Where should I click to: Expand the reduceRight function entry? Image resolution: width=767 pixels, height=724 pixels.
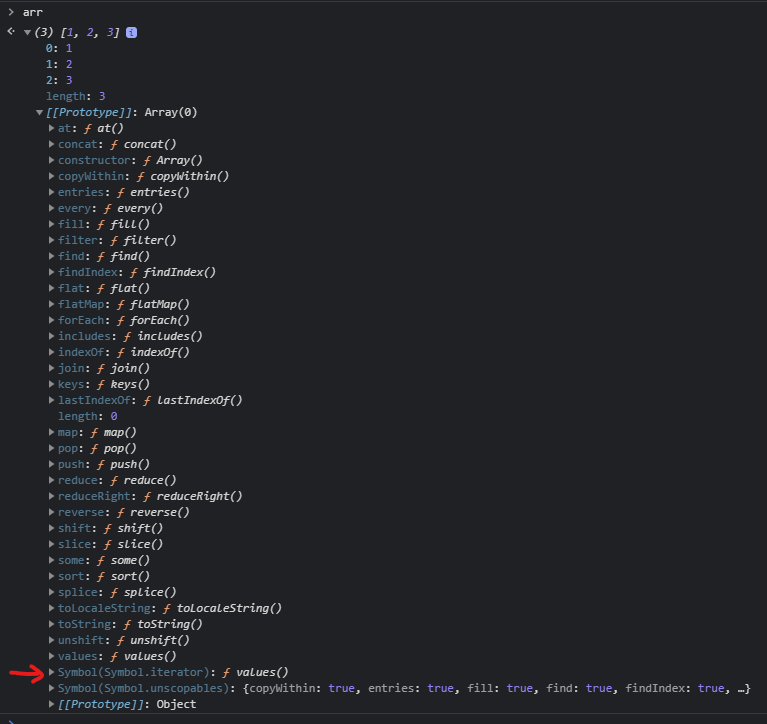click(x=51, y=497)
